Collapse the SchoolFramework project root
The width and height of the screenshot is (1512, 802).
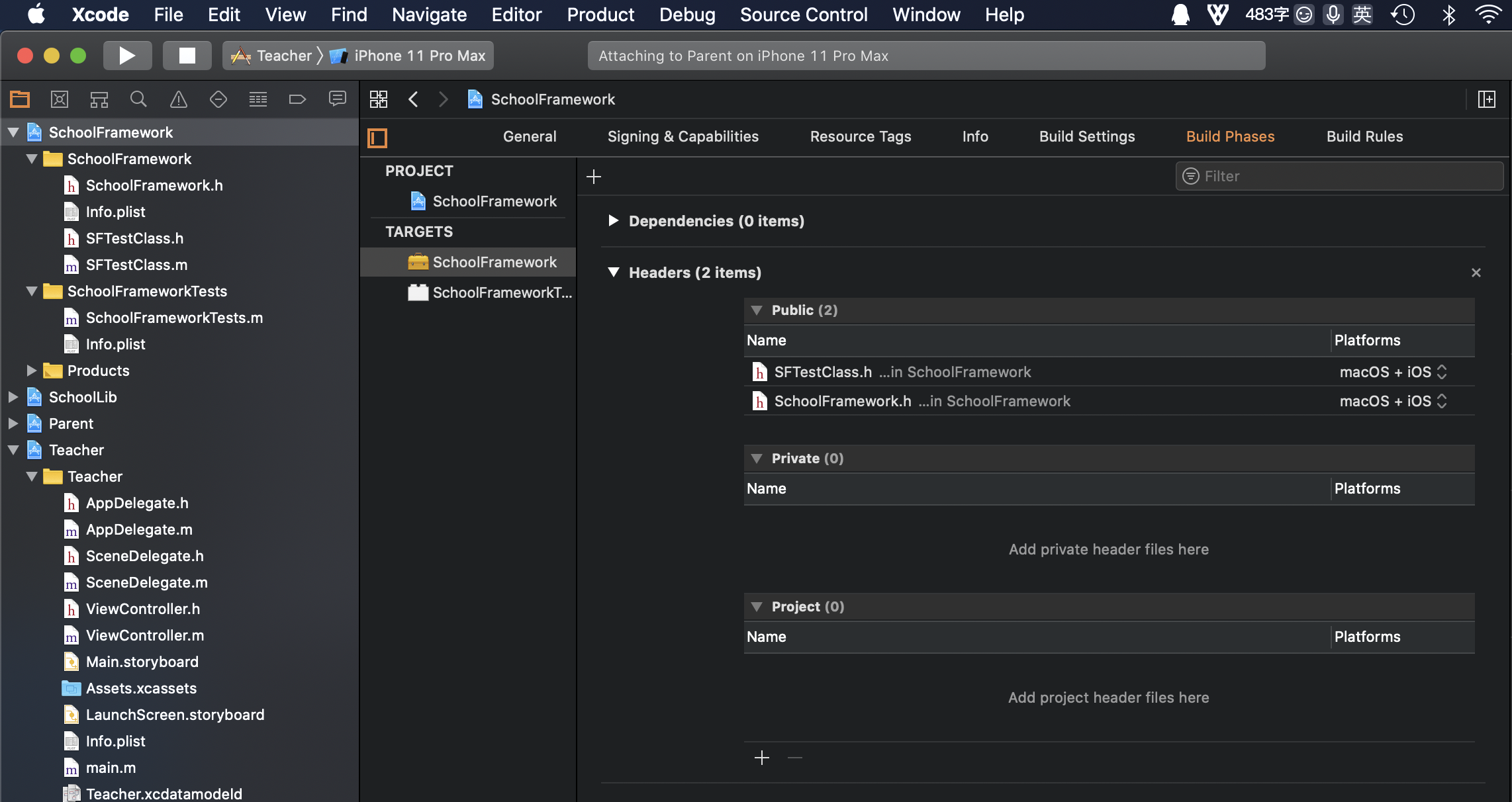tap(13, 132)
